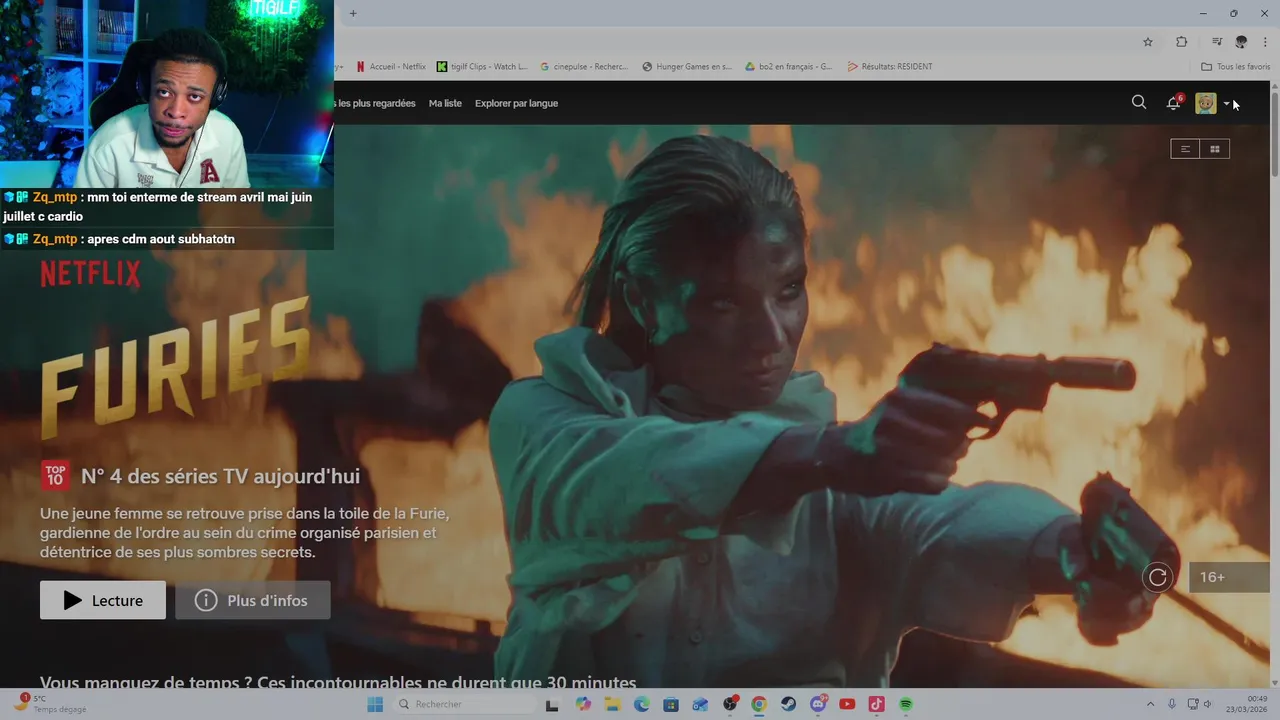Open Plus d'infos for Furies

click(x=253, y=600)
